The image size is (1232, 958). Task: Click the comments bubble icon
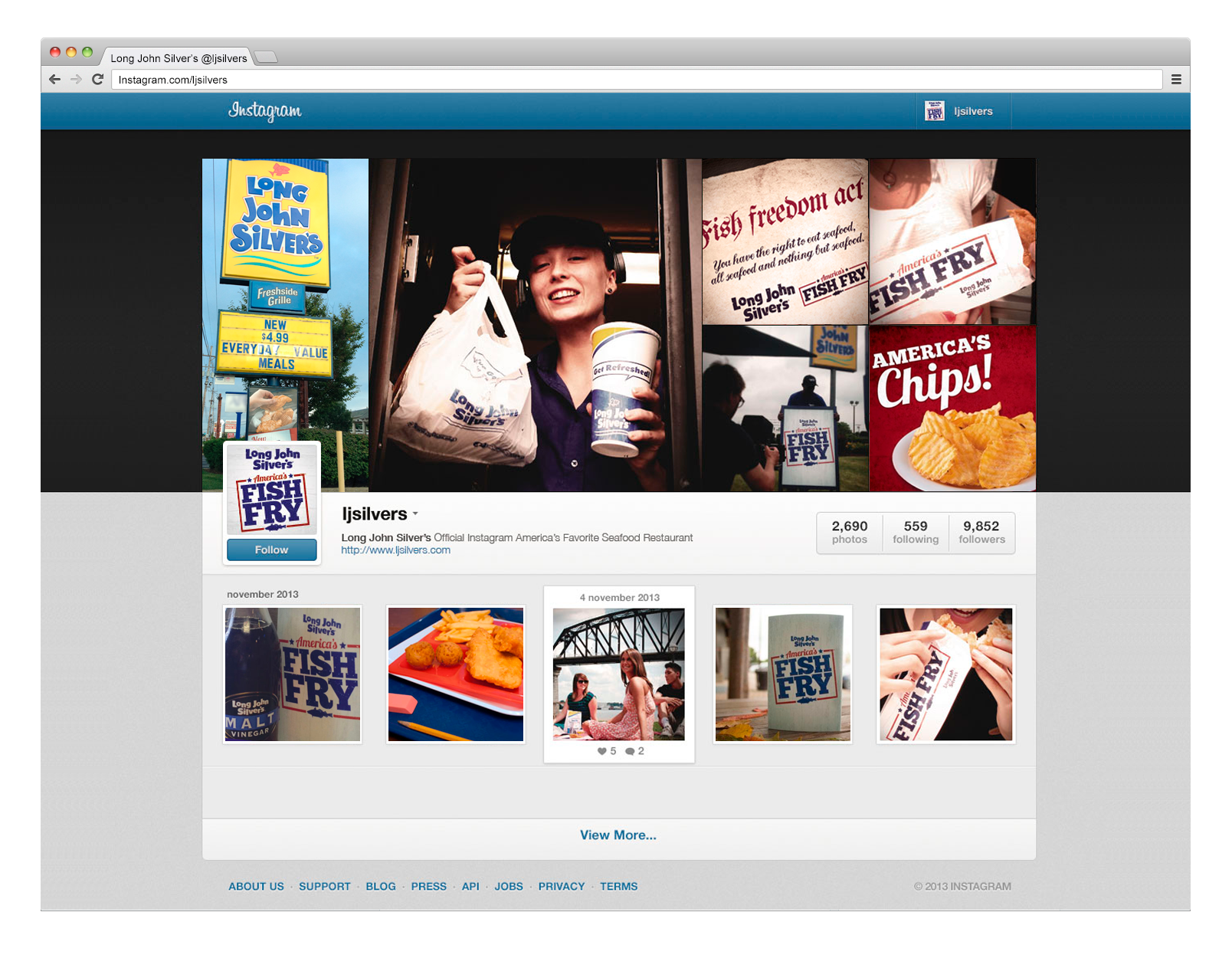(630, 751)
